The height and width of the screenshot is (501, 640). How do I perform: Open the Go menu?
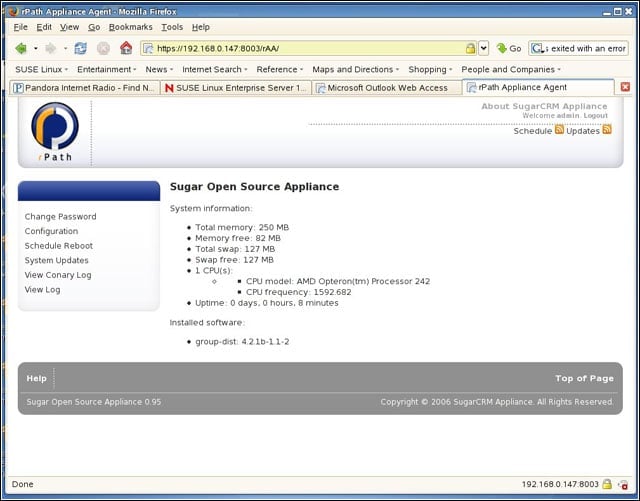[x=94, y=27]
